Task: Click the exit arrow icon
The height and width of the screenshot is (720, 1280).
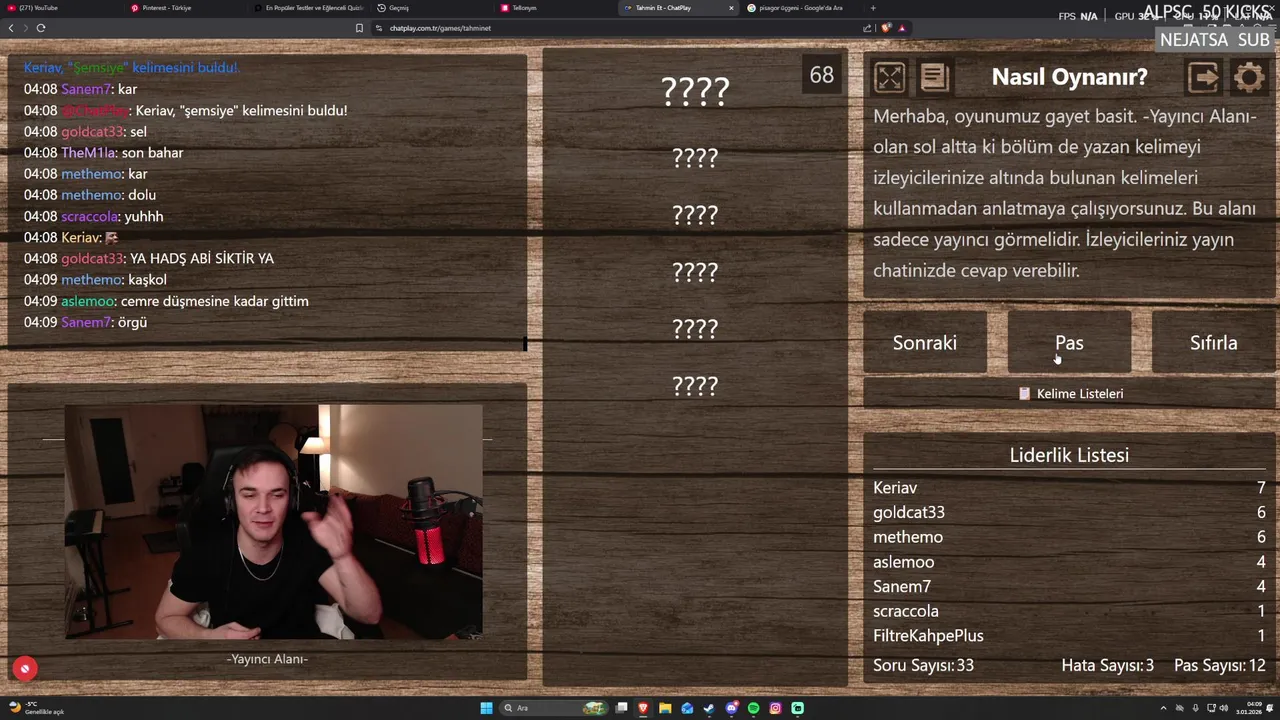Action: tap(1203, 77)
